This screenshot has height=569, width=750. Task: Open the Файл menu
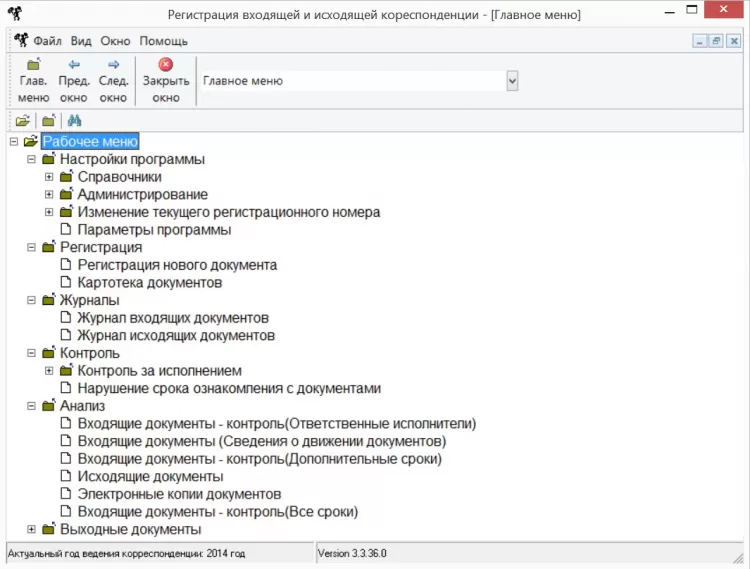click(x=47, y=41)
